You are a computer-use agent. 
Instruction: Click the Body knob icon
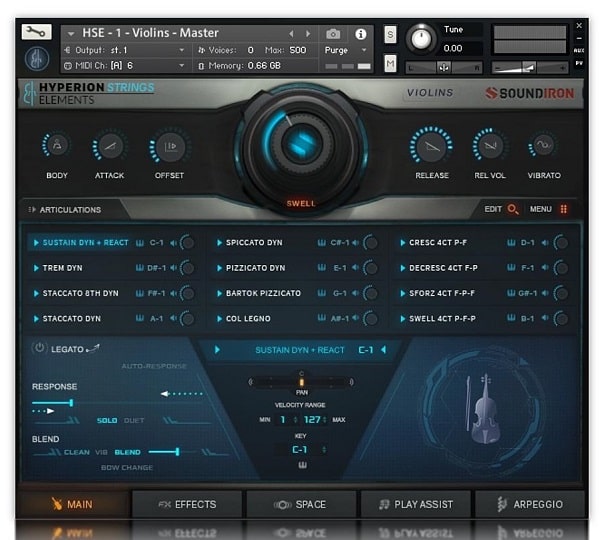pos(57,145)
